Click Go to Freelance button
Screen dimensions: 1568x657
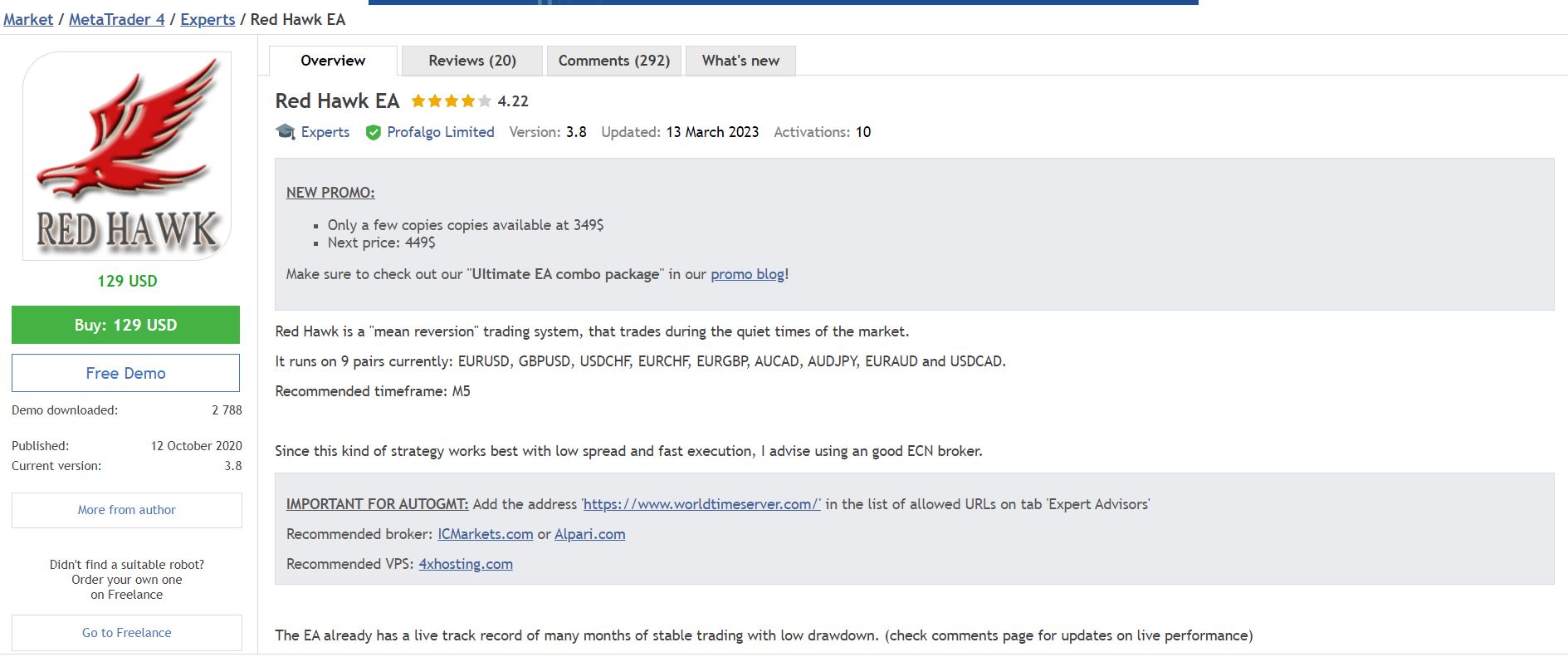click(x=127, y=633)
